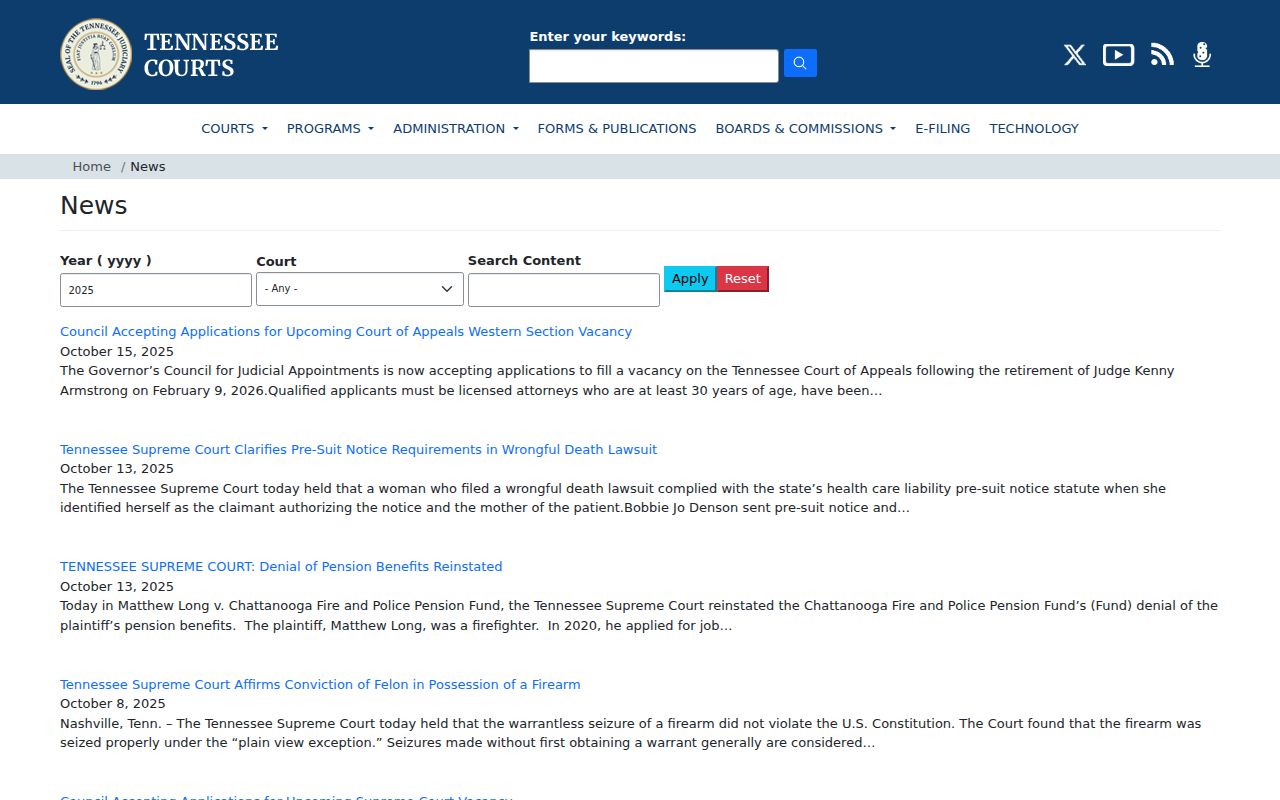Click the Year (yyyy) input field

pos(156,290)
